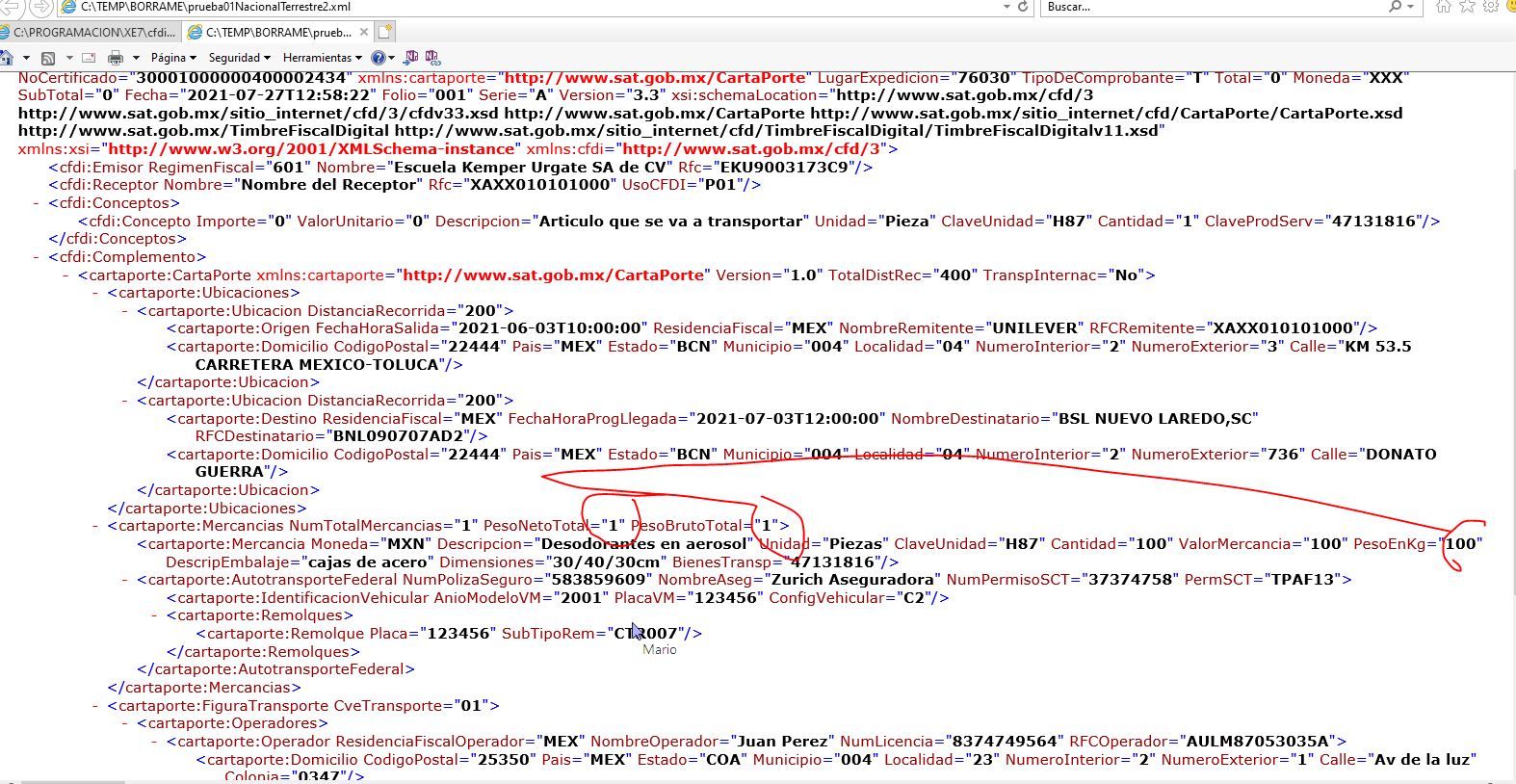Collapse the cfdi:Conceptos node
The width and height of the screenshot is (1516, 784).
(x=37, y=203)
